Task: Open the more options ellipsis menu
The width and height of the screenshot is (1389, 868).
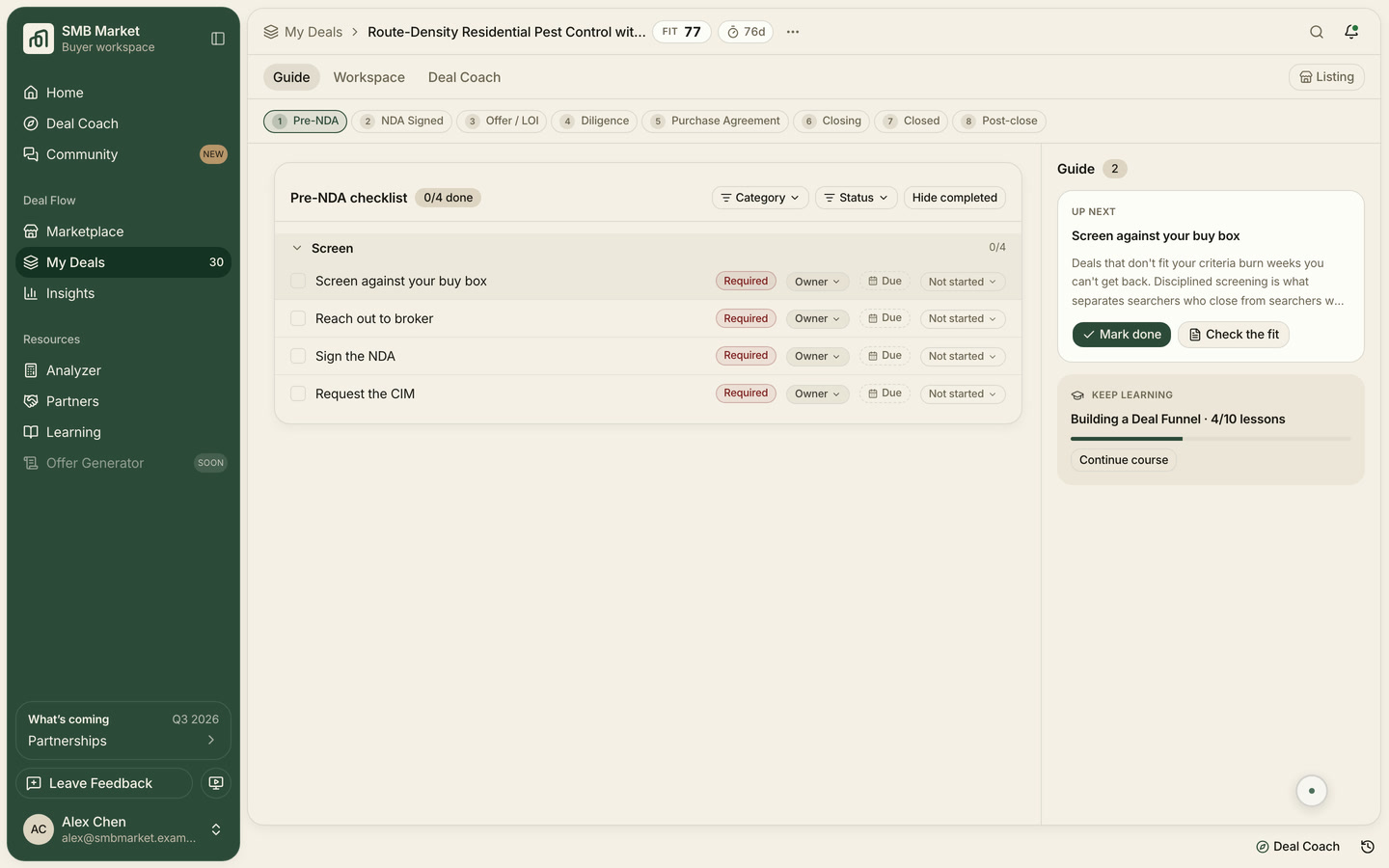Action: (793, 32)
